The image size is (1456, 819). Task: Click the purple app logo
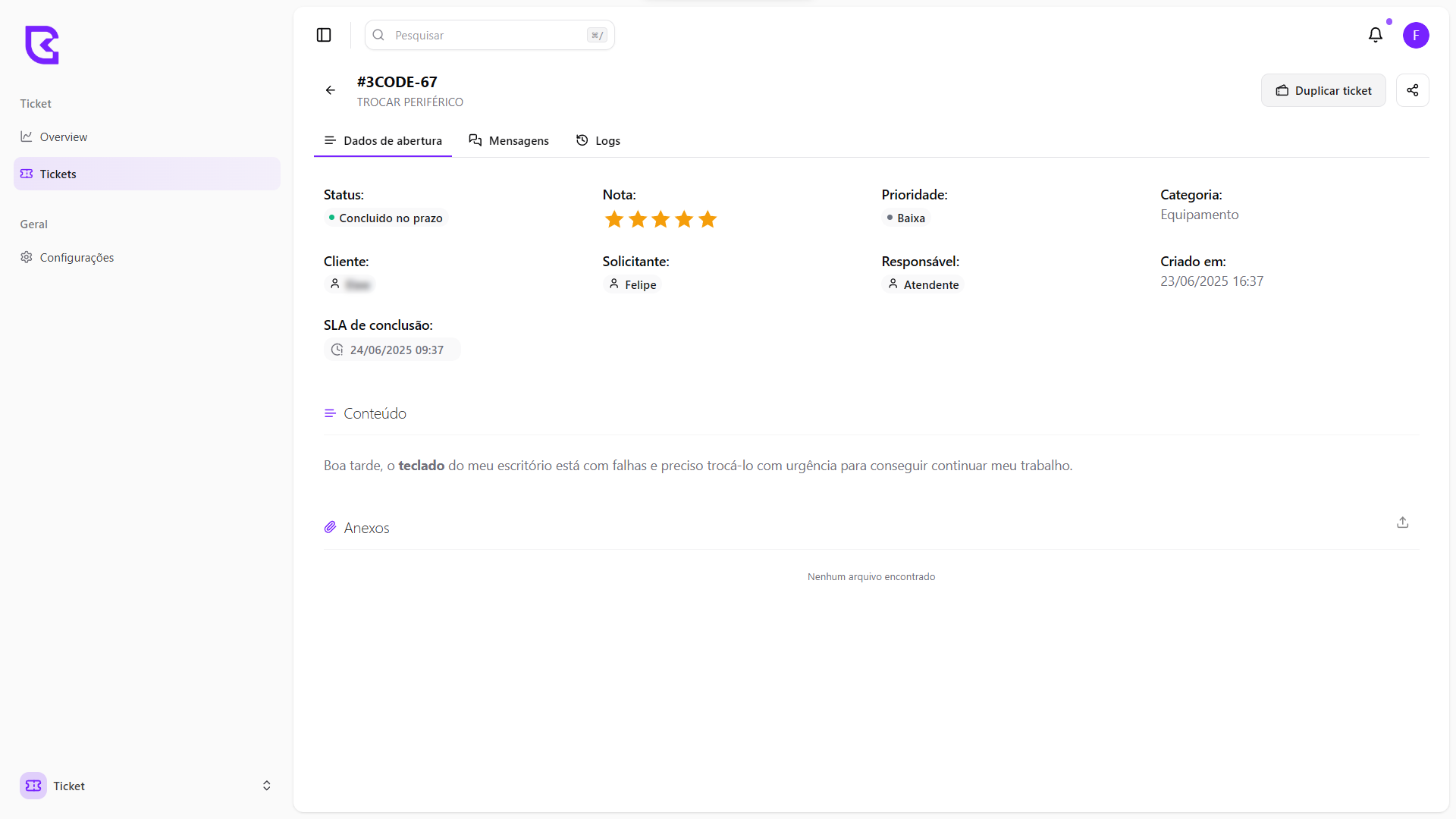click(x=42, y=45)
